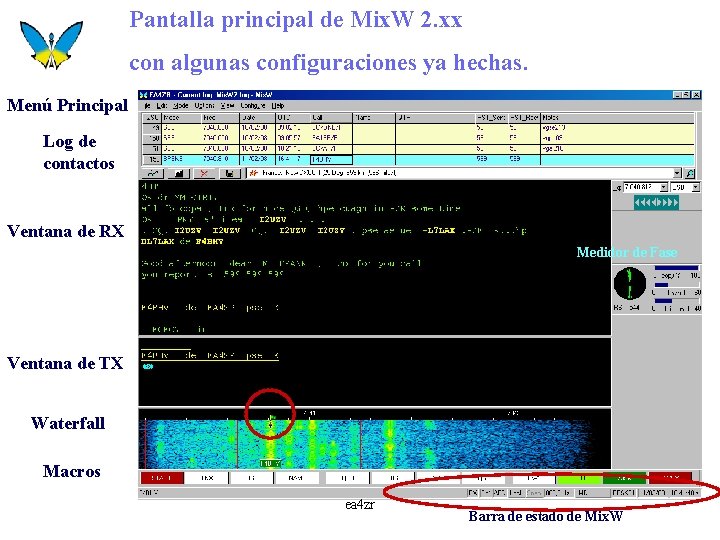Click the highlighted DL7LAK callsign in RX window

[157, 242]
